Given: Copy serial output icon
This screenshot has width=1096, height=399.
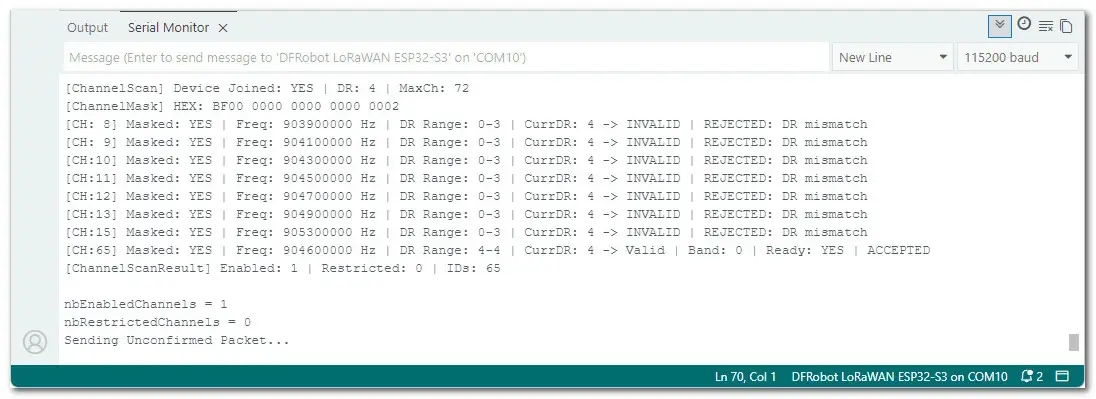Looking at the screenshot, I should (1066, 27).
